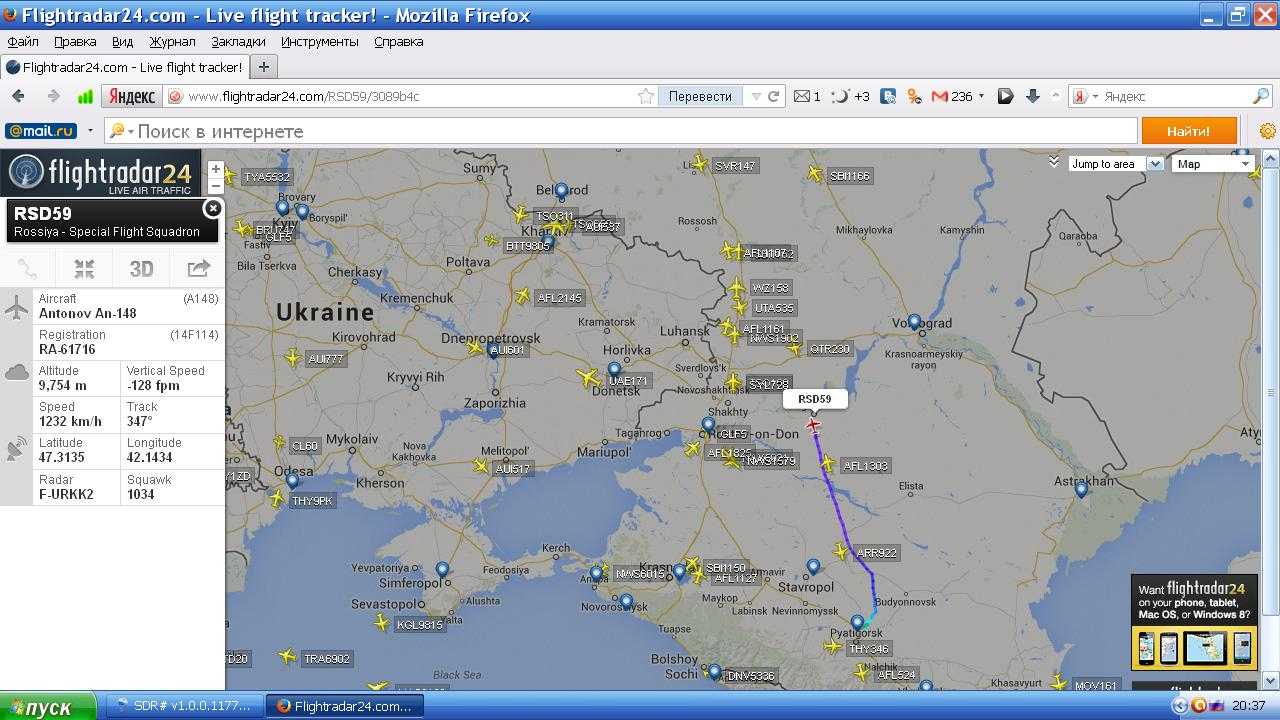Click the Volgograd airport marker

914,322
